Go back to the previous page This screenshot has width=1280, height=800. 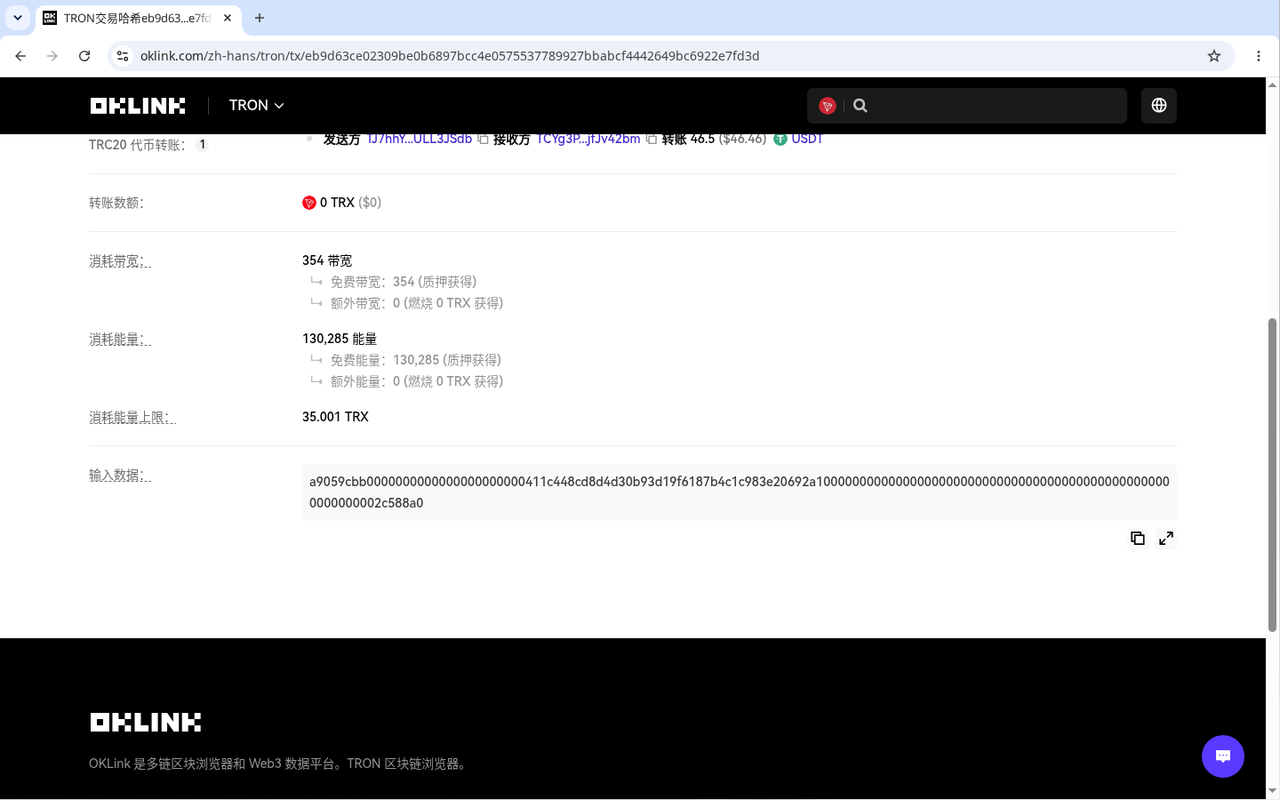(21, 56)
